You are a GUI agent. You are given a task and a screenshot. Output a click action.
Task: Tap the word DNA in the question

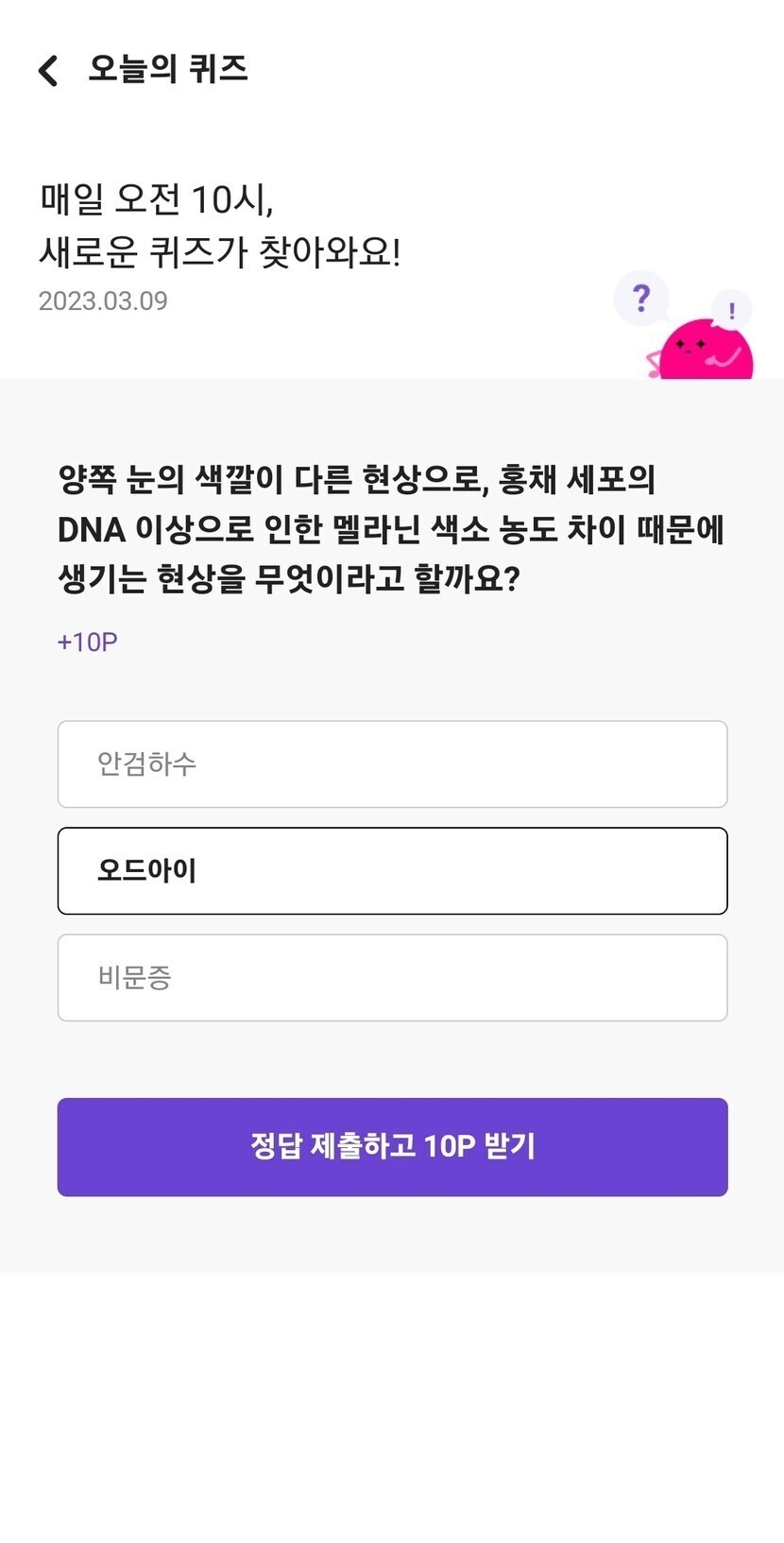tap(92, 530)
